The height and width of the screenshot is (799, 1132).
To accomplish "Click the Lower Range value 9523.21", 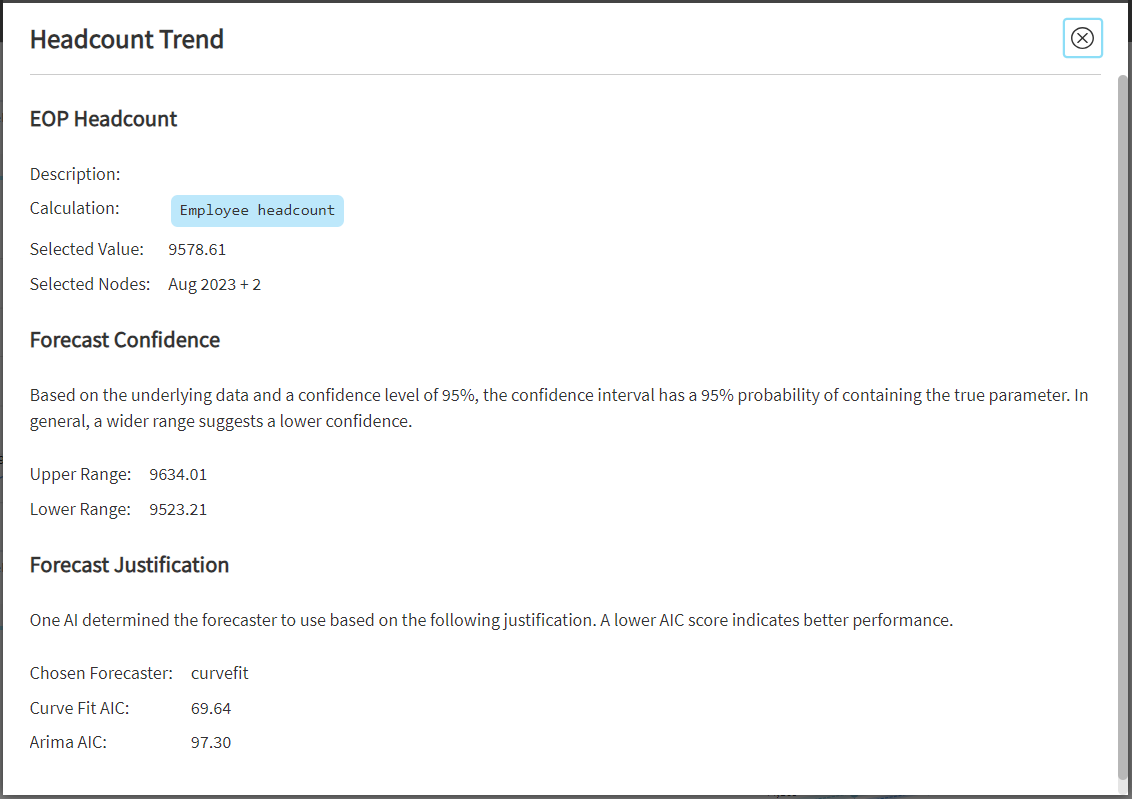I will 178,509.
